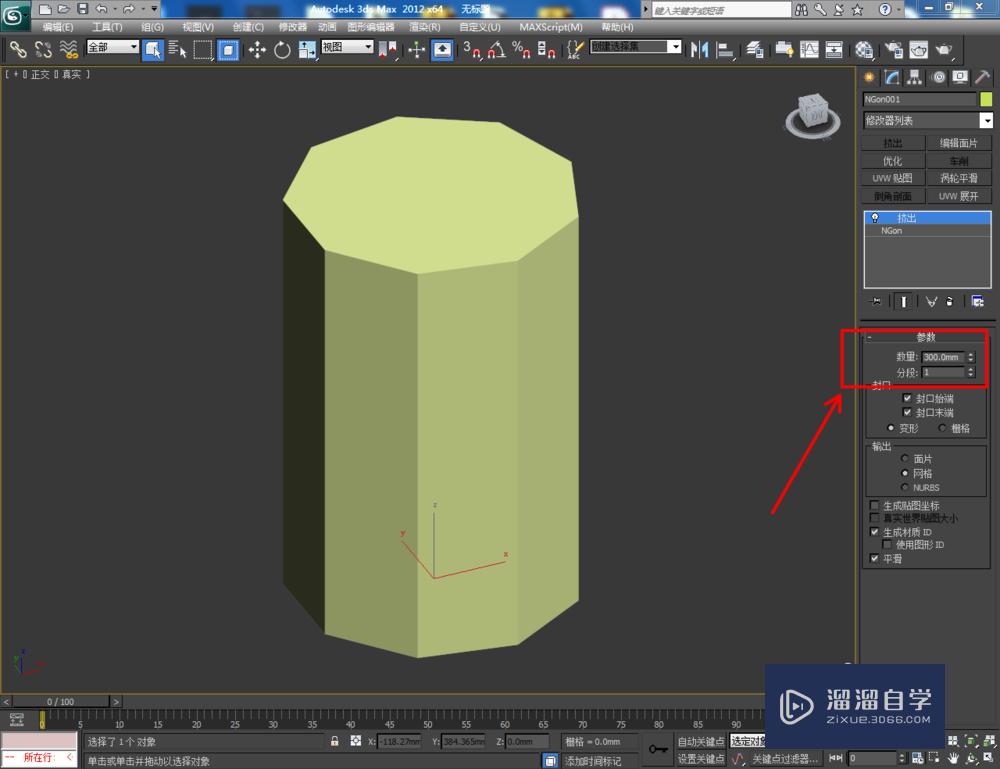
Task: Switch to the Hierarchy command panel icon
Action: 915,77
